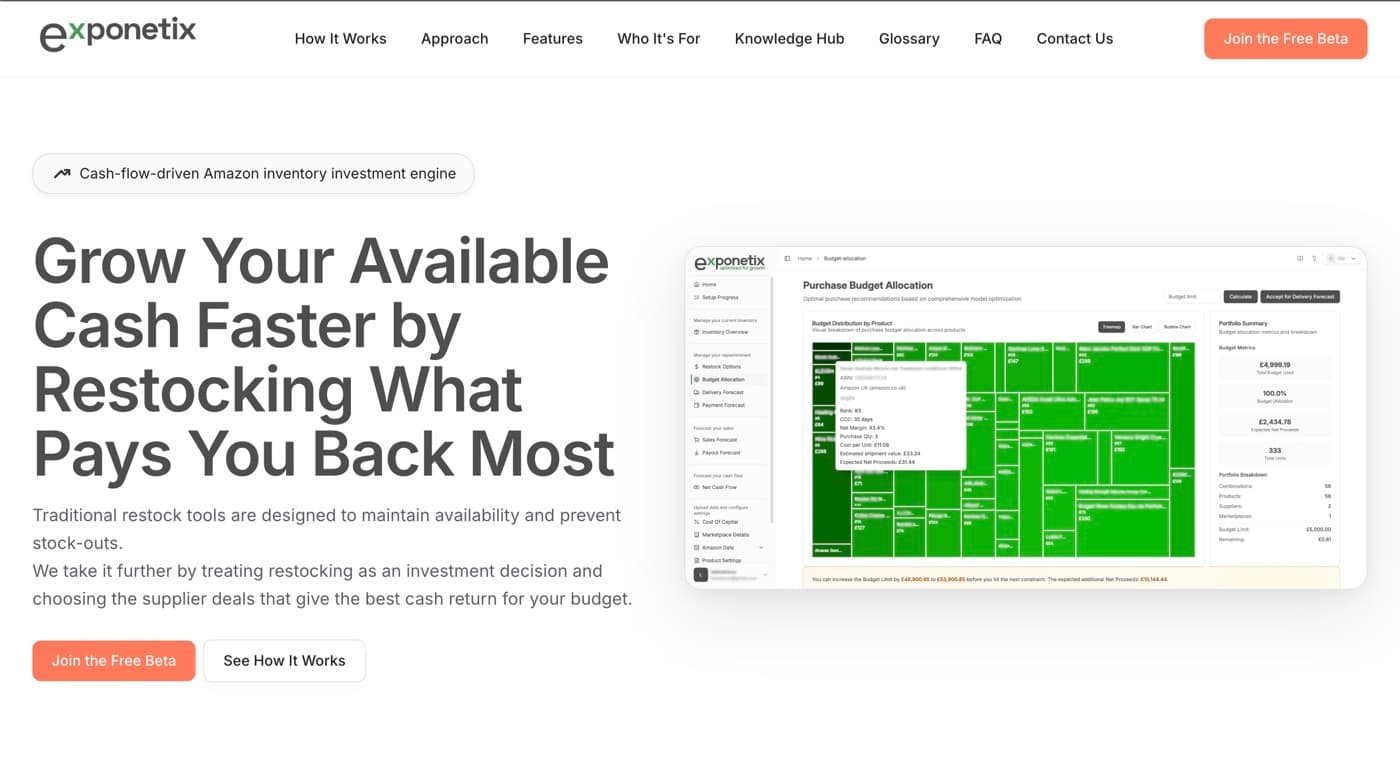Click the exponetix logo inside the dashboard preview
Image resolution: width=1400 pixels, height=765 pixels.
tap(729, 263)
